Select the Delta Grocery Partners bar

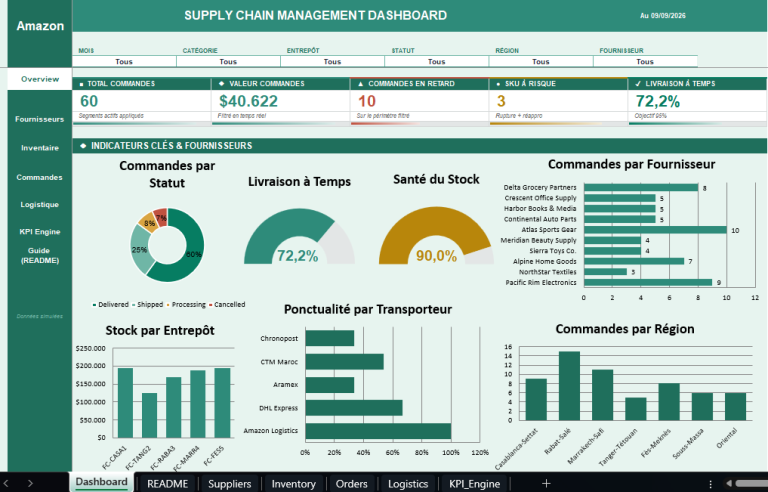641,188
